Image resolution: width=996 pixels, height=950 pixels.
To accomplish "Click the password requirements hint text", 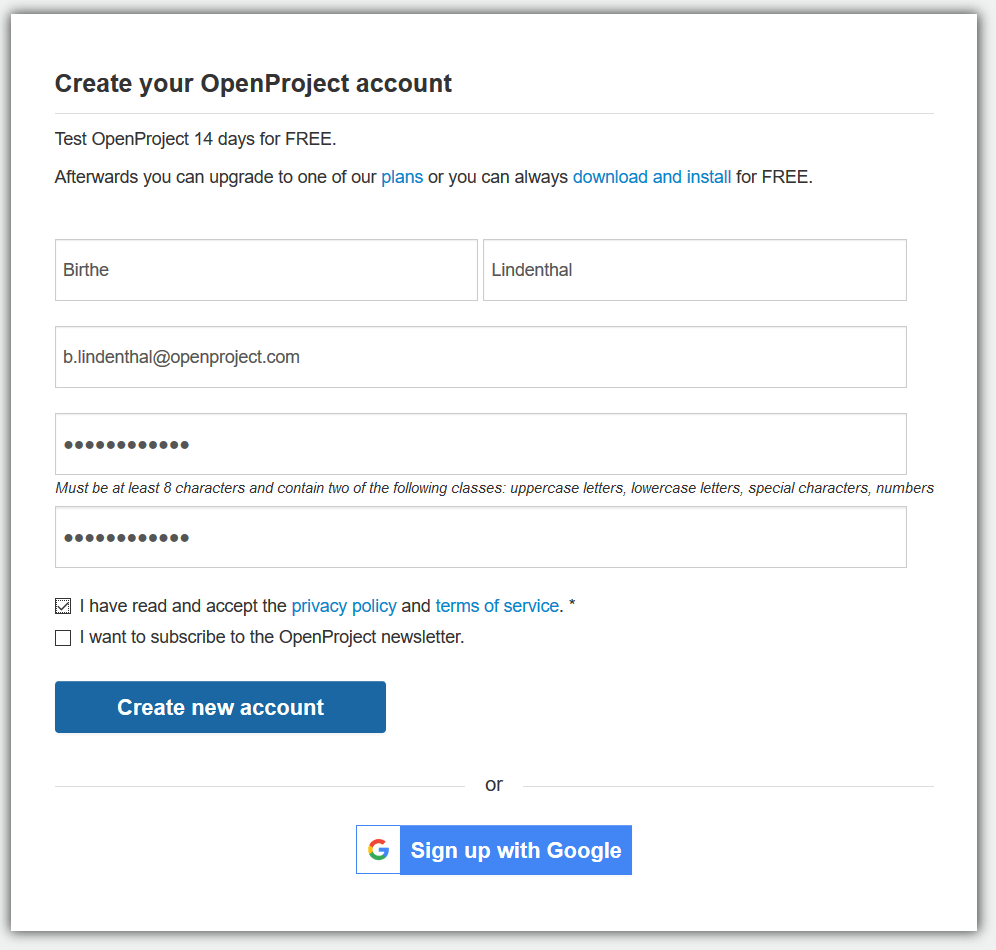I will [494, 489].
